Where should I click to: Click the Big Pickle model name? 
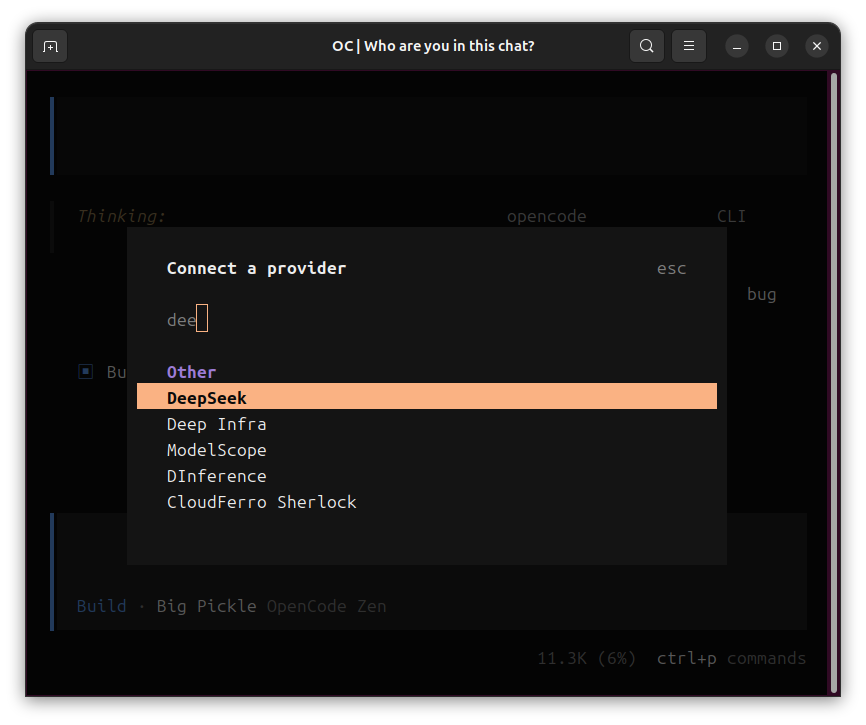tap(207, 606)
